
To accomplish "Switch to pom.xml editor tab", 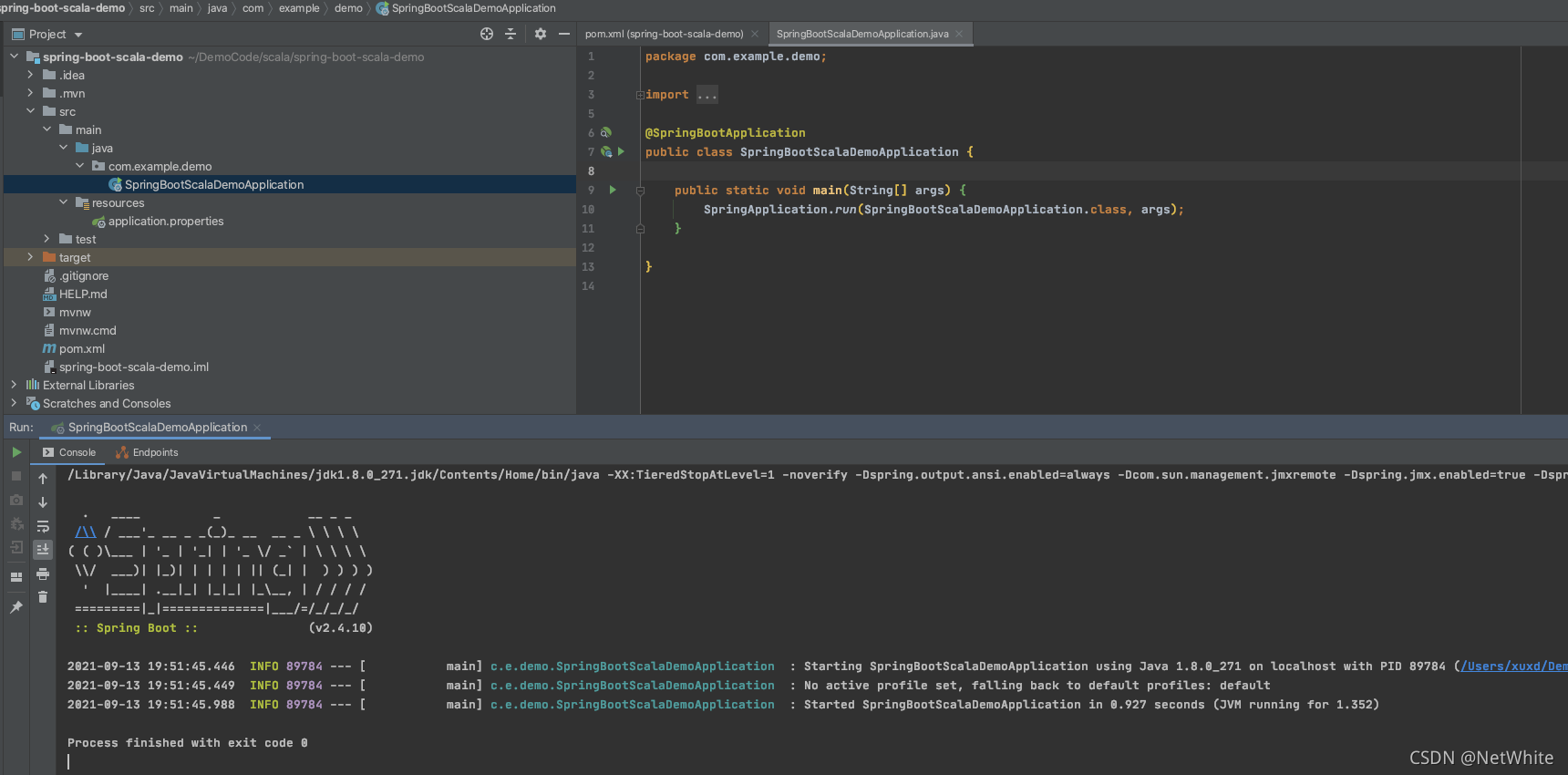I will (x=664, y=34).
